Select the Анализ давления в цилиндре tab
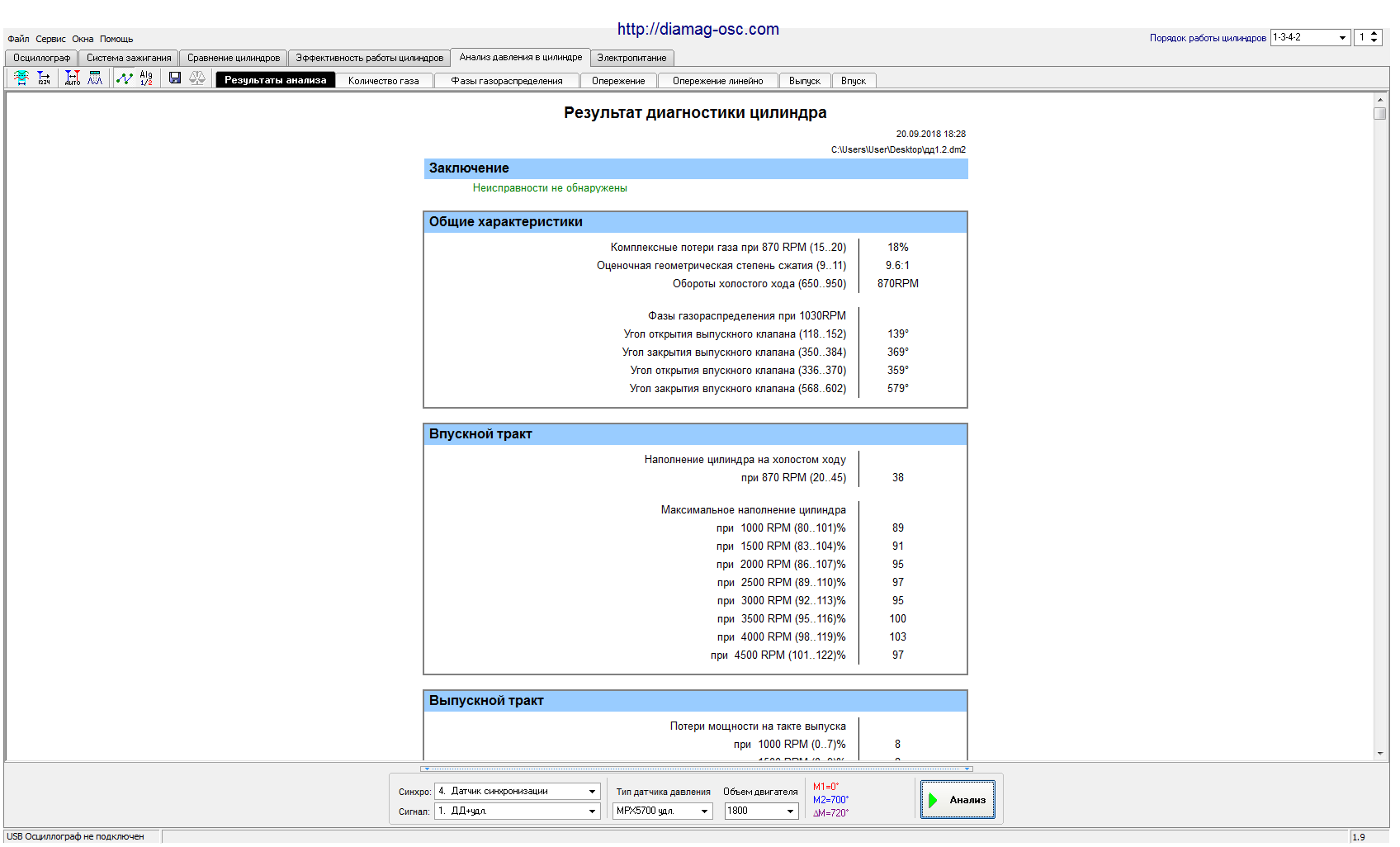 521,57
